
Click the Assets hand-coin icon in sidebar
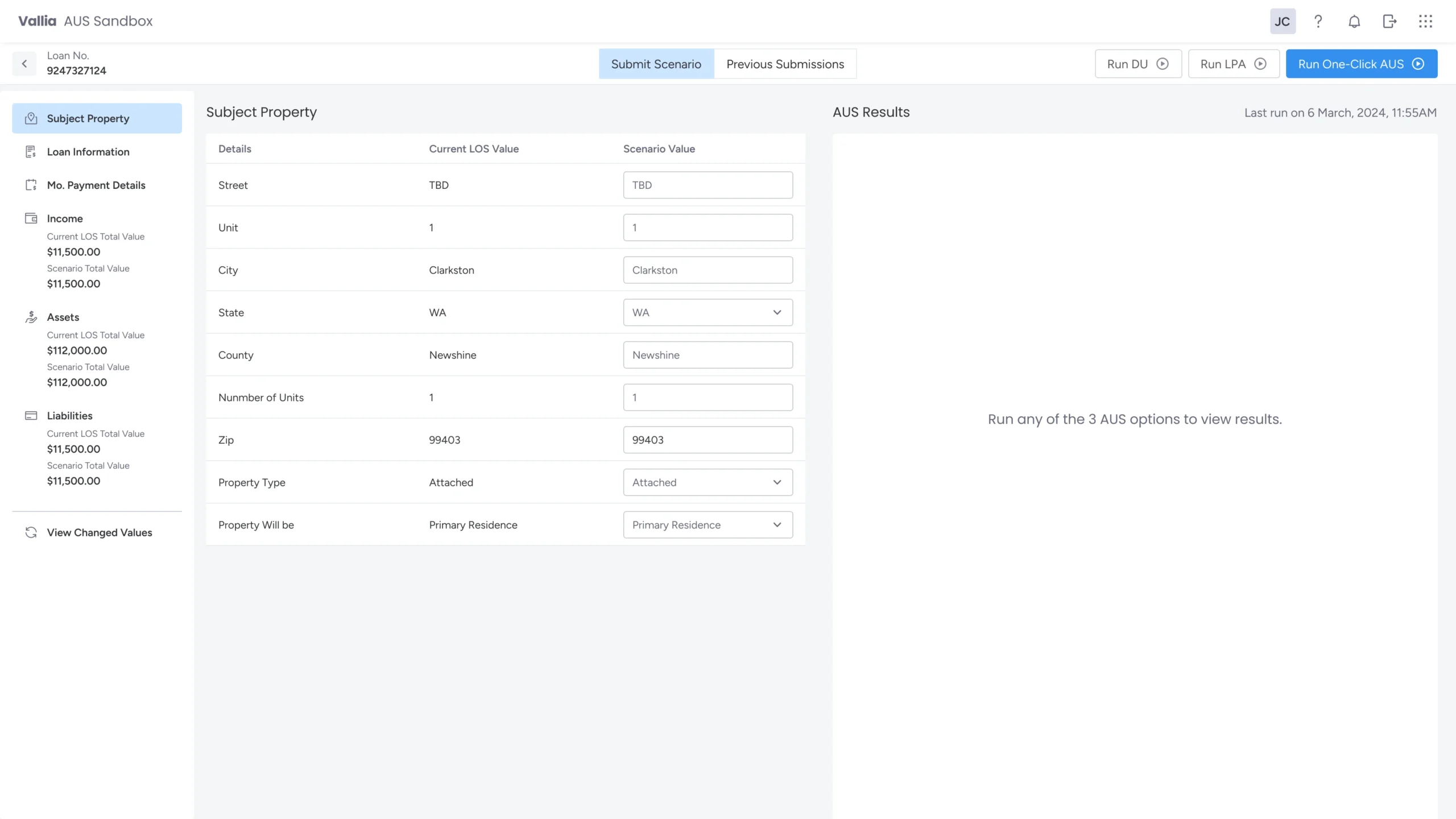(31, 317)
